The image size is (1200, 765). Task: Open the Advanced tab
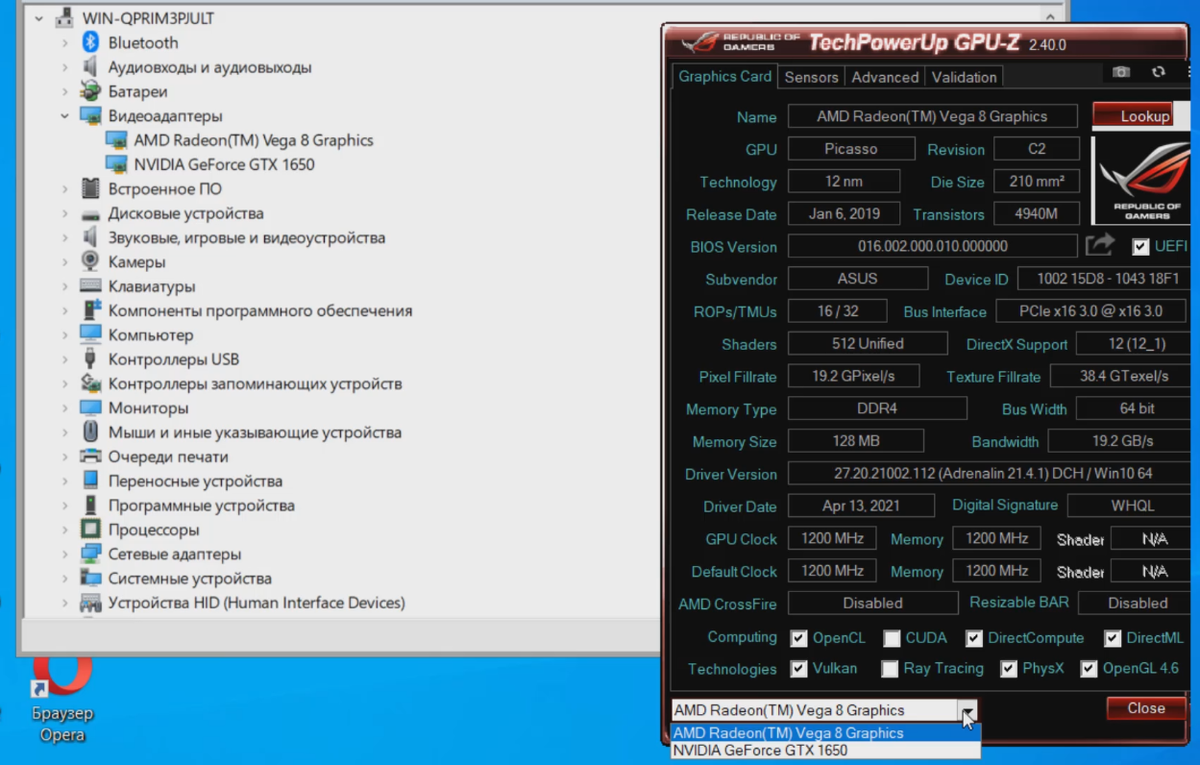[884, 77]
